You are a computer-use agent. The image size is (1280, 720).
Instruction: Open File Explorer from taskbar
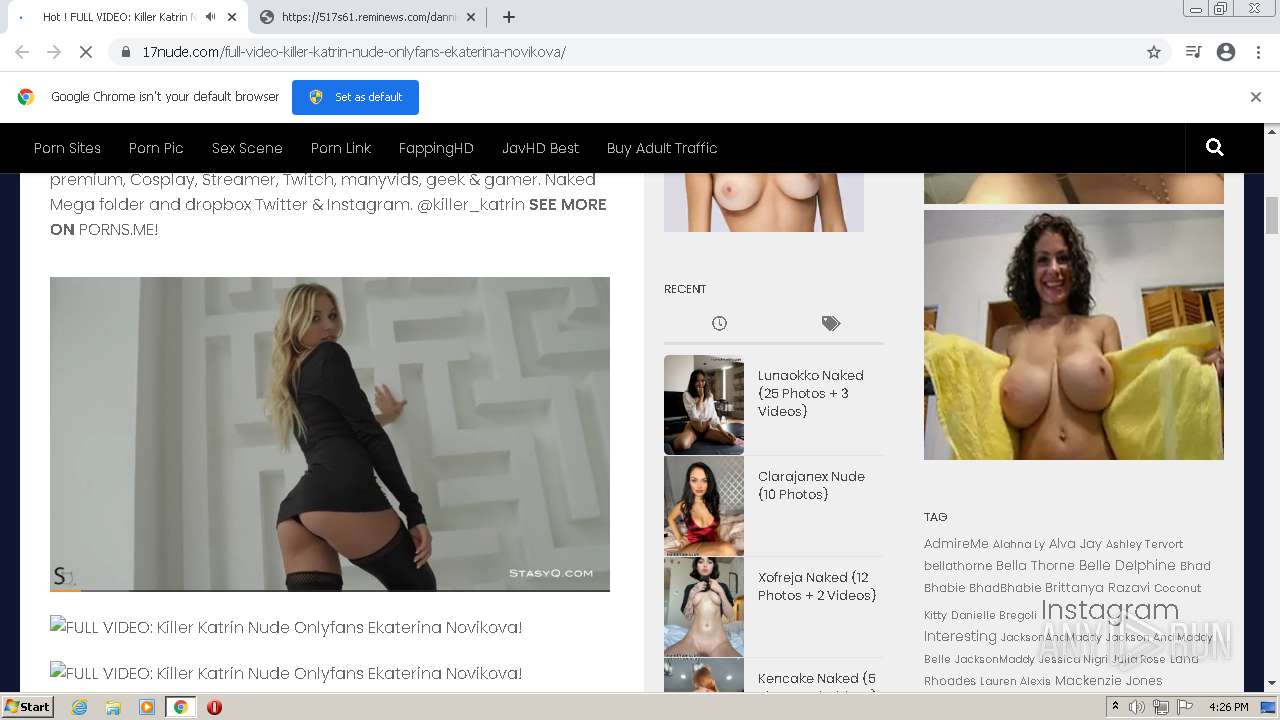click(113, 707)
